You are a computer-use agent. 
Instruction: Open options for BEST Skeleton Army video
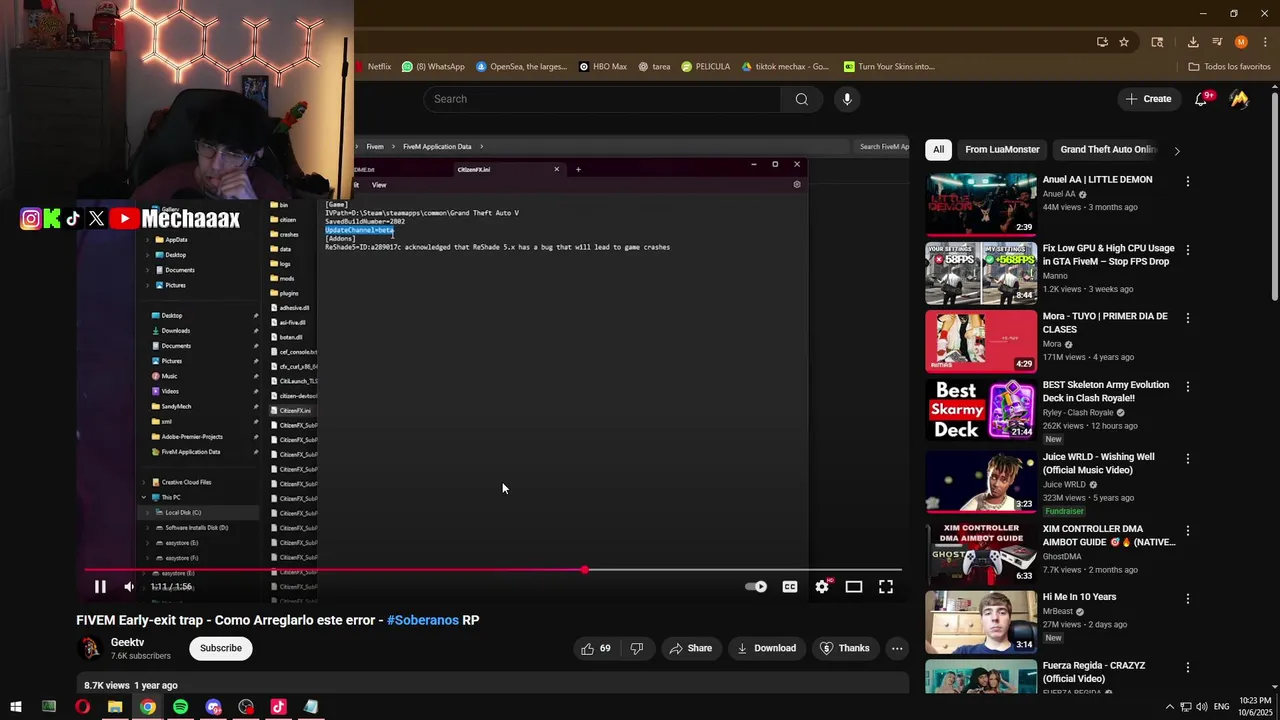pyautogui.click(x=1188, y=386)
